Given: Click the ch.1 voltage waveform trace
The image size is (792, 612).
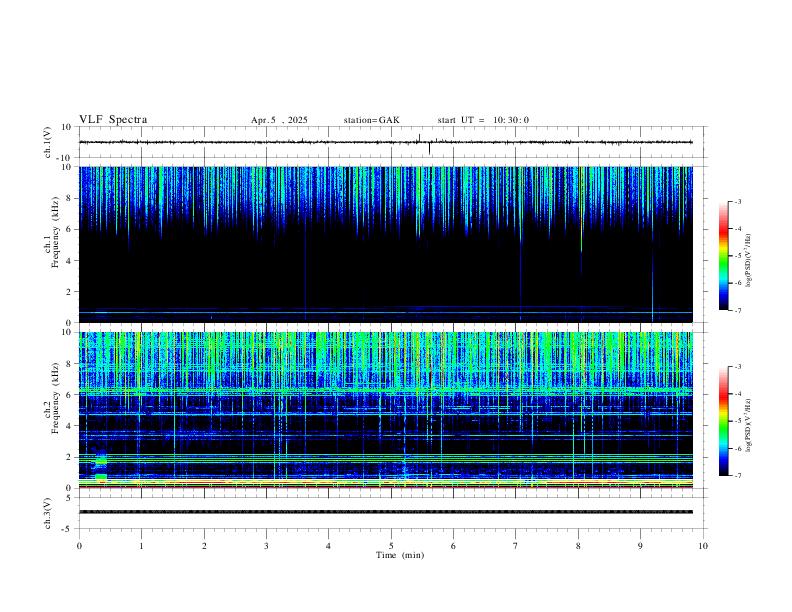Looking at the screenshot, I should pos(386,142).
